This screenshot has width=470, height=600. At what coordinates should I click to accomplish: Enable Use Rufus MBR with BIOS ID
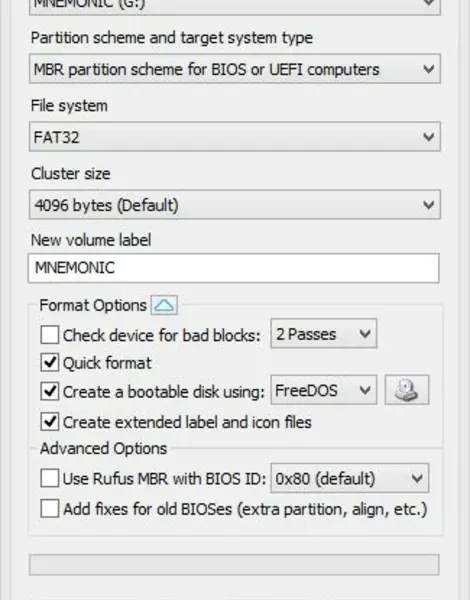(50, 478)
